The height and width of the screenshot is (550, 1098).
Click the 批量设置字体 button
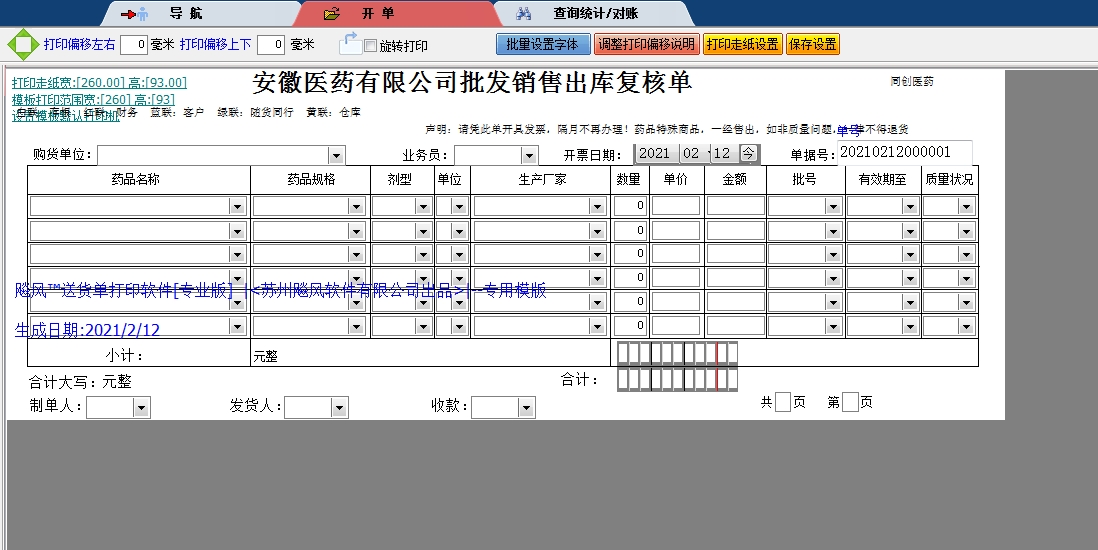pos(542,44)
